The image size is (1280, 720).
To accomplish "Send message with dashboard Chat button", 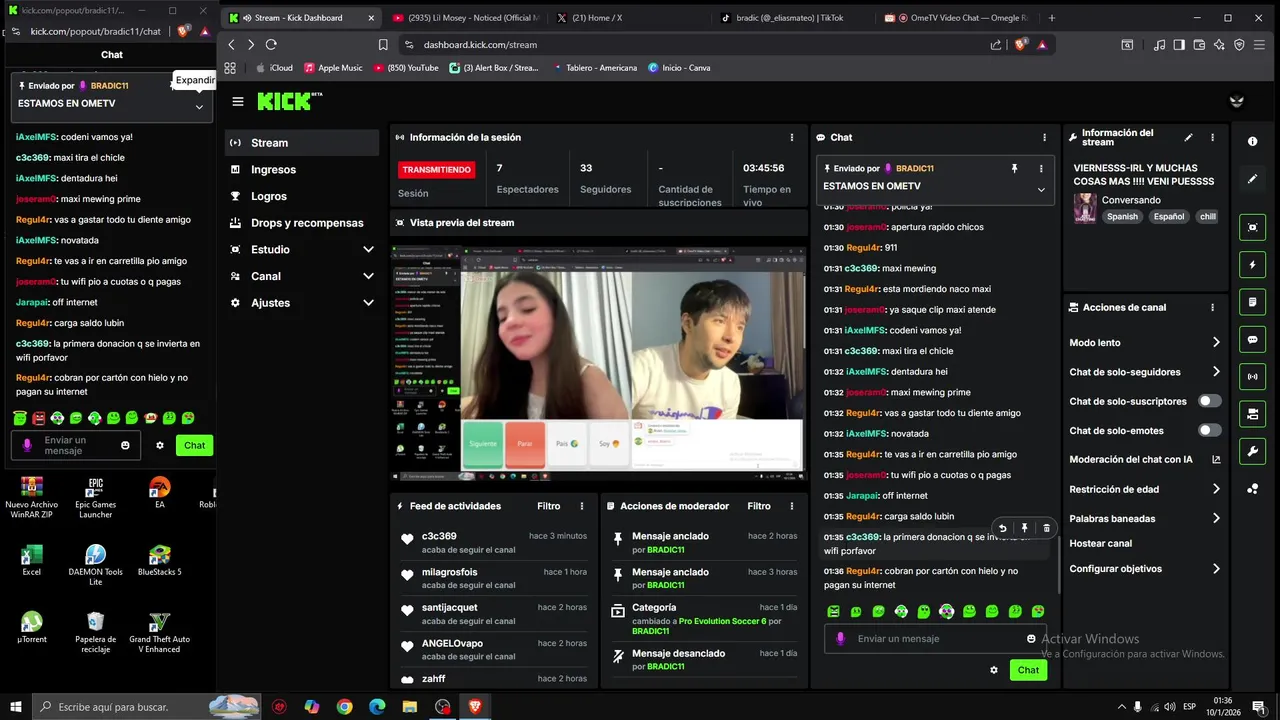I will (x=1029, y=670).
